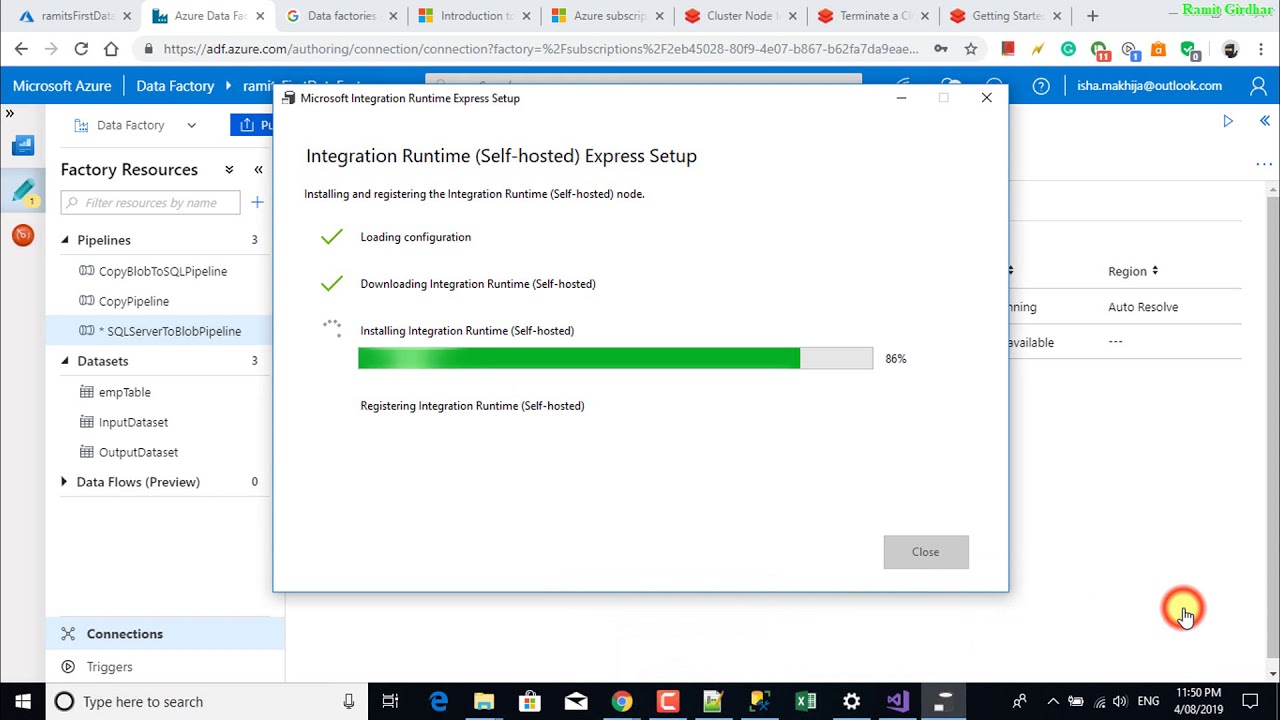Collapse the Datasets tree section
The height and width of the screenshot is (720, 1280).
pos(65,361)
